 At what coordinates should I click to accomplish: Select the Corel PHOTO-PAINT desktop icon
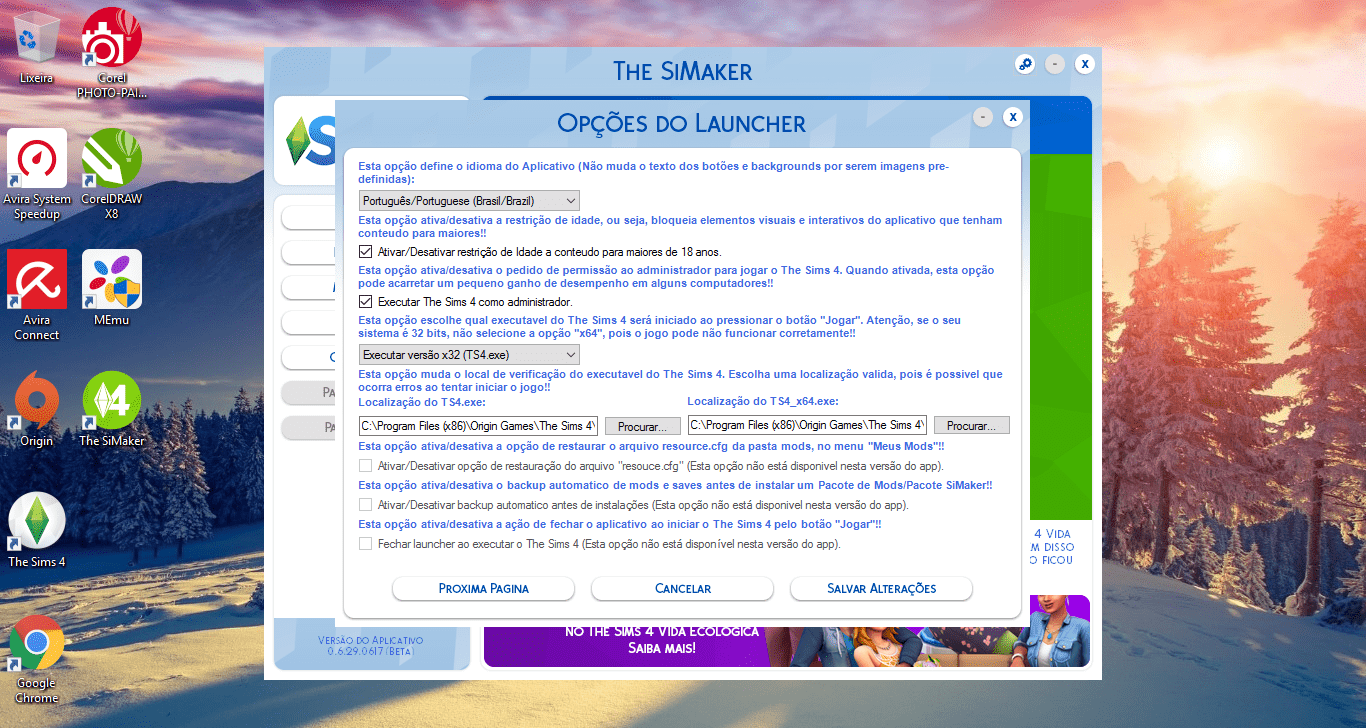point(111,54)
